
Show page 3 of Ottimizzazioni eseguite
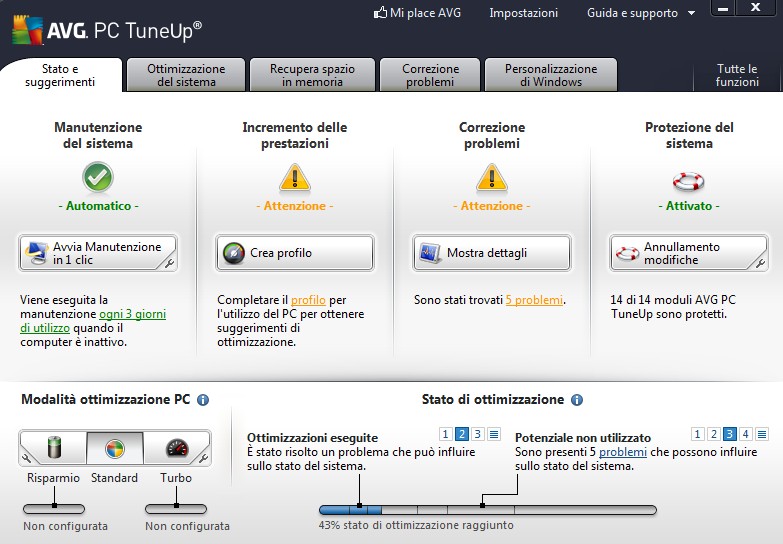[x=478, y=434]
